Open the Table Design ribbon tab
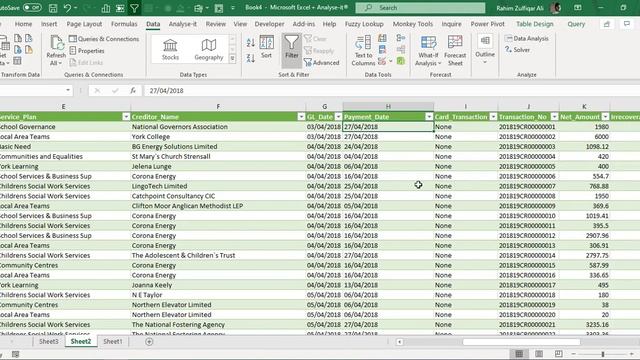640x360 pixels. click(534, 24)
